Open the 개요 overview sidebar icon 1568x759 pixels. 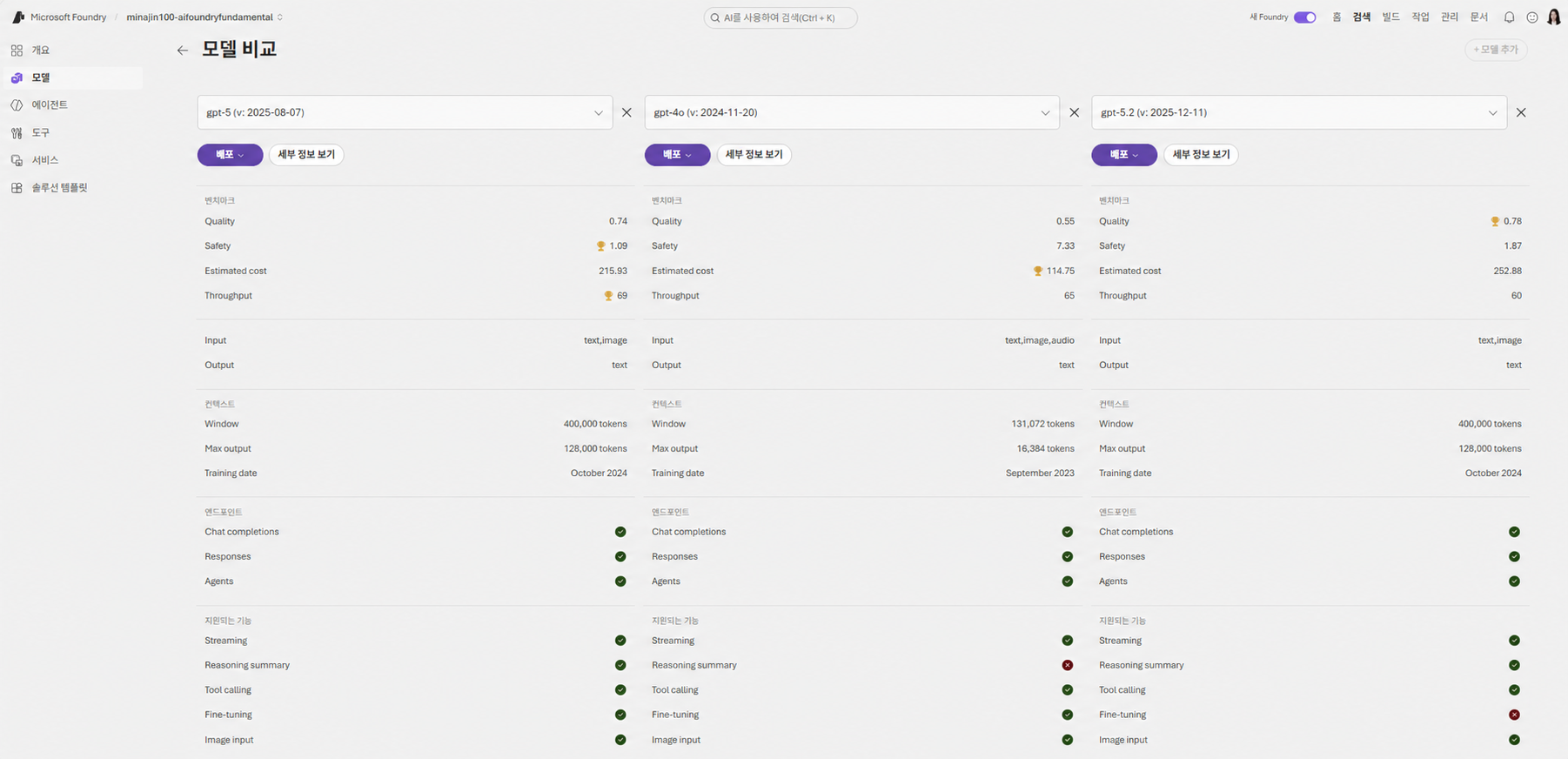tap(17, 50)
